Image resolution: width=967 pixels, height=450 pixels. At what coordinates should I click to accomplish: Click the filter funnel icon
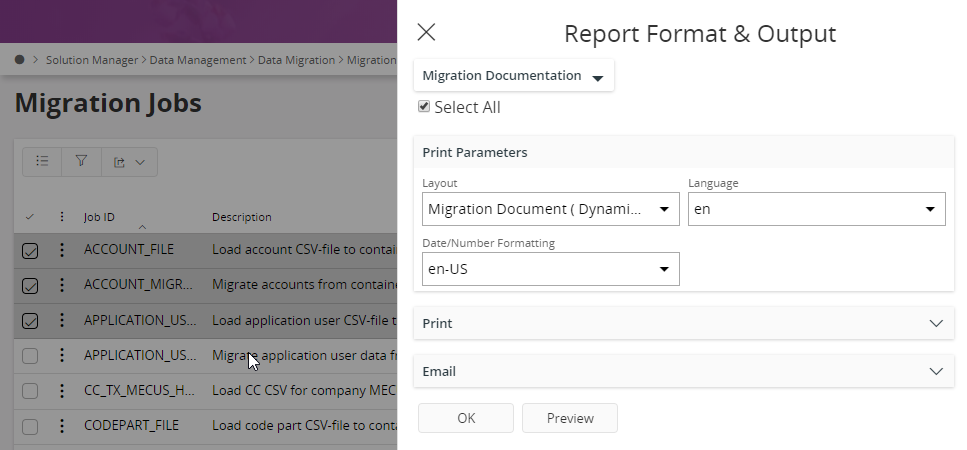[82, 161]
